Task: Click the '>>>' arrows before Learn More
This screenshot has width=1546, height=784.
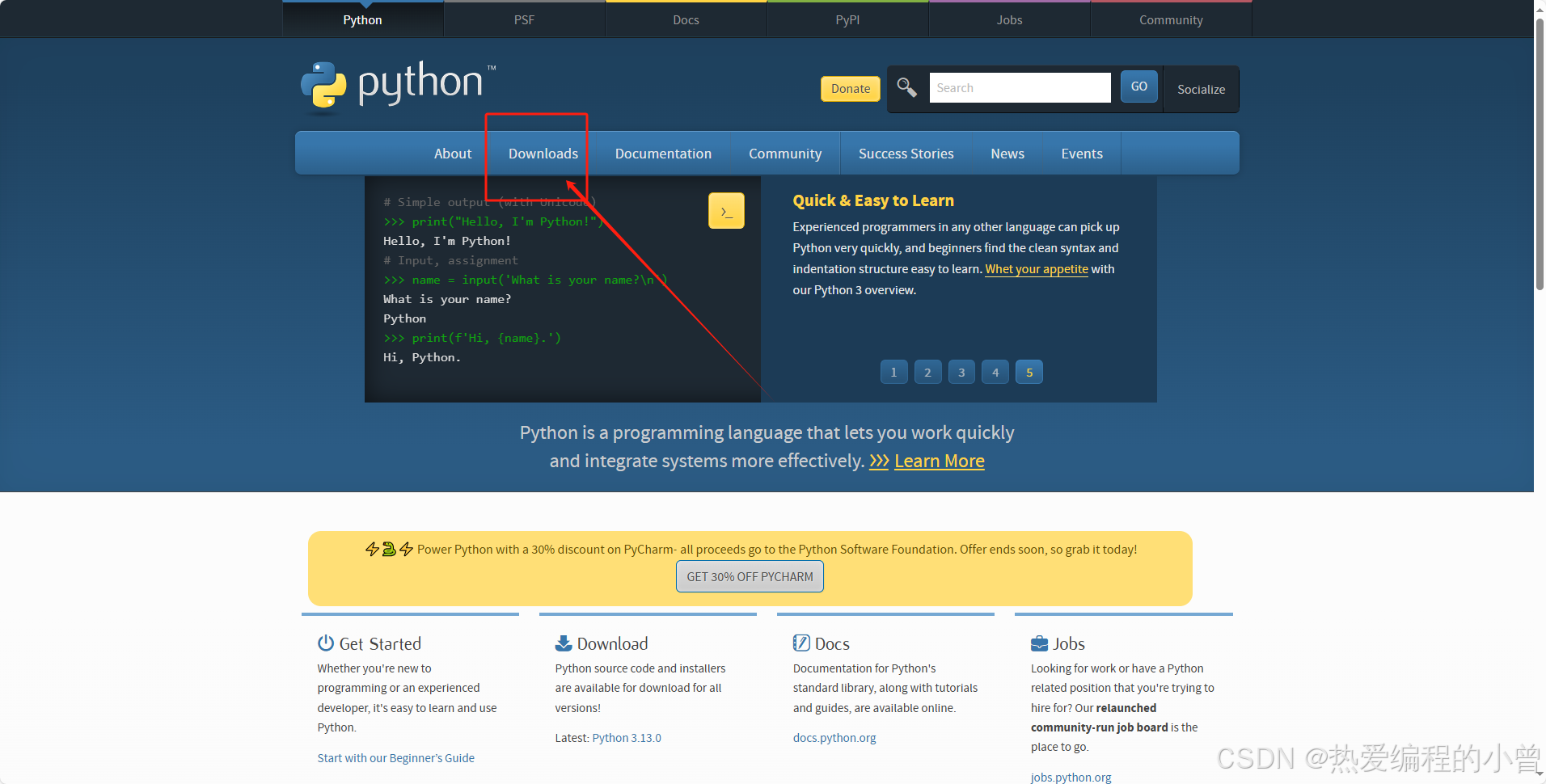Action: point(879,461)
